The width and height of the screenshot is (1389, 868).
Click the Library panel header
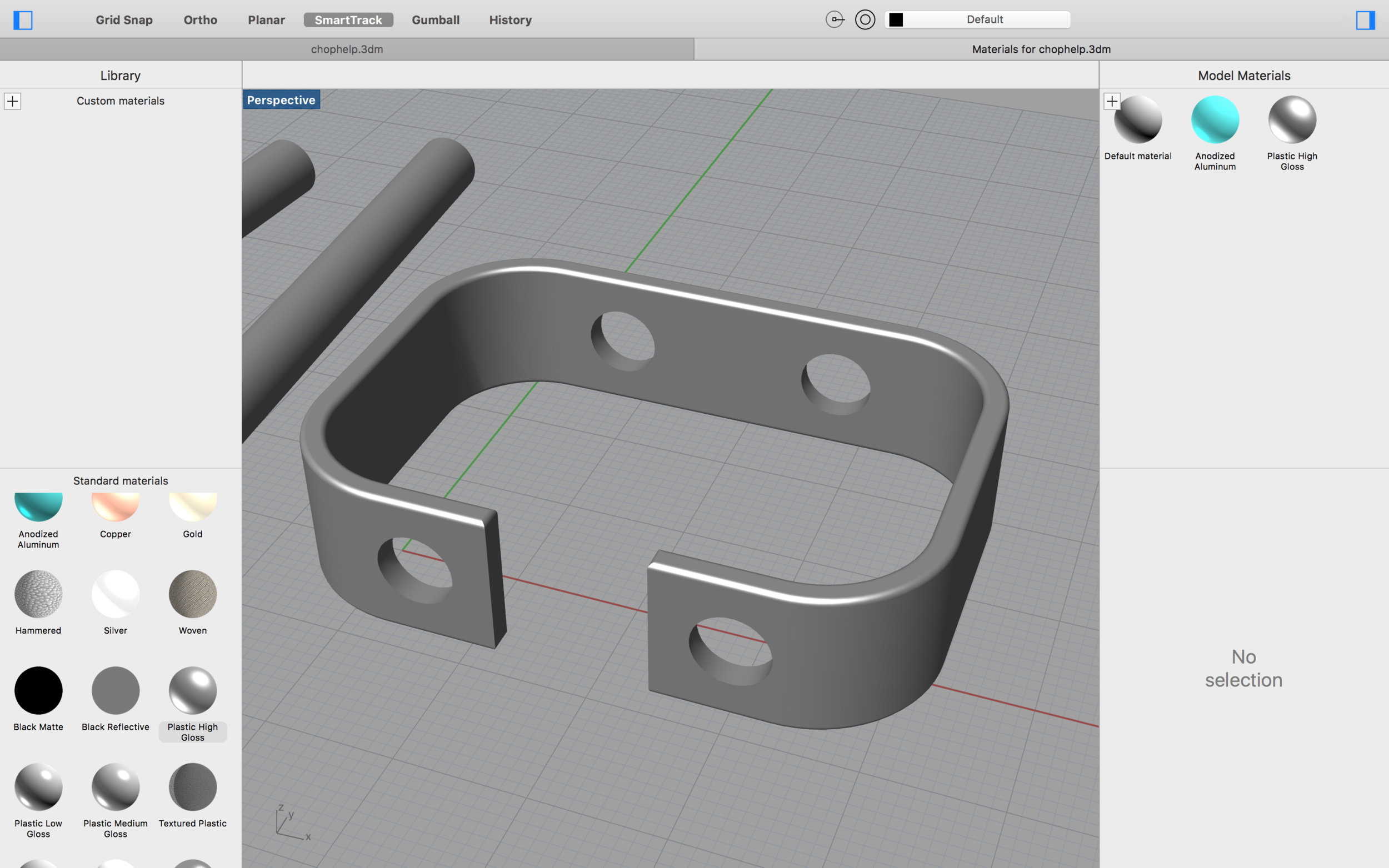[121, 75]
